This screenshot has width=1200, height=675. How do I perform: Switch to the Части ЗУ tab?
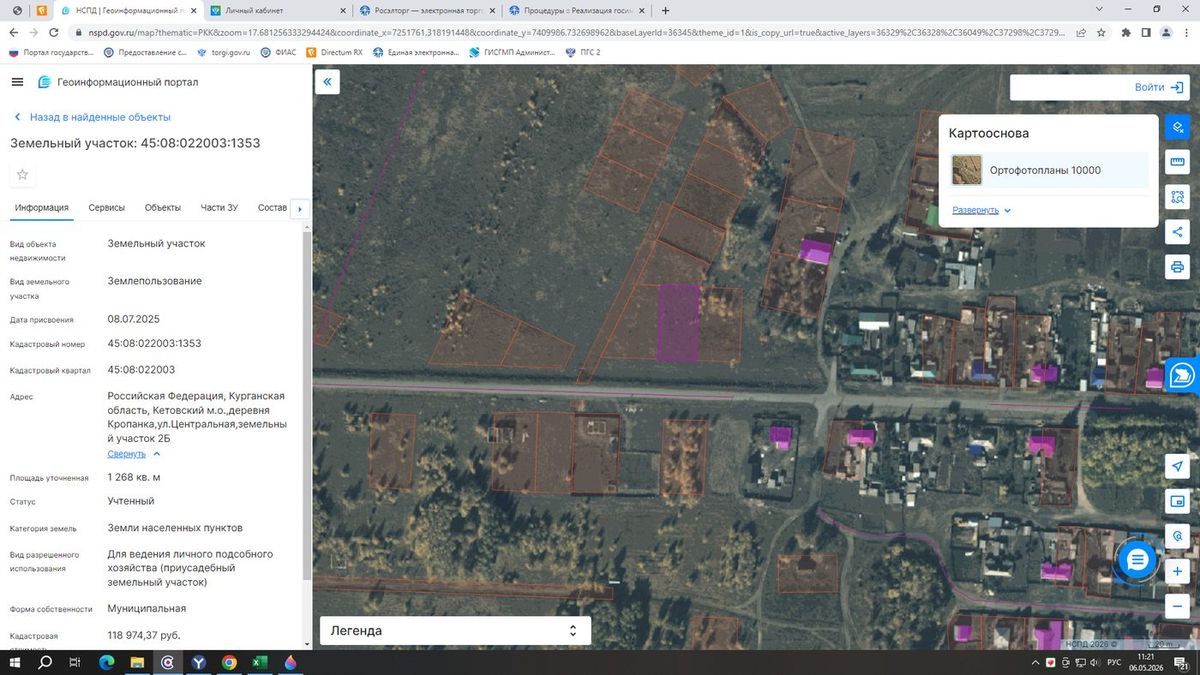point(219,208)
